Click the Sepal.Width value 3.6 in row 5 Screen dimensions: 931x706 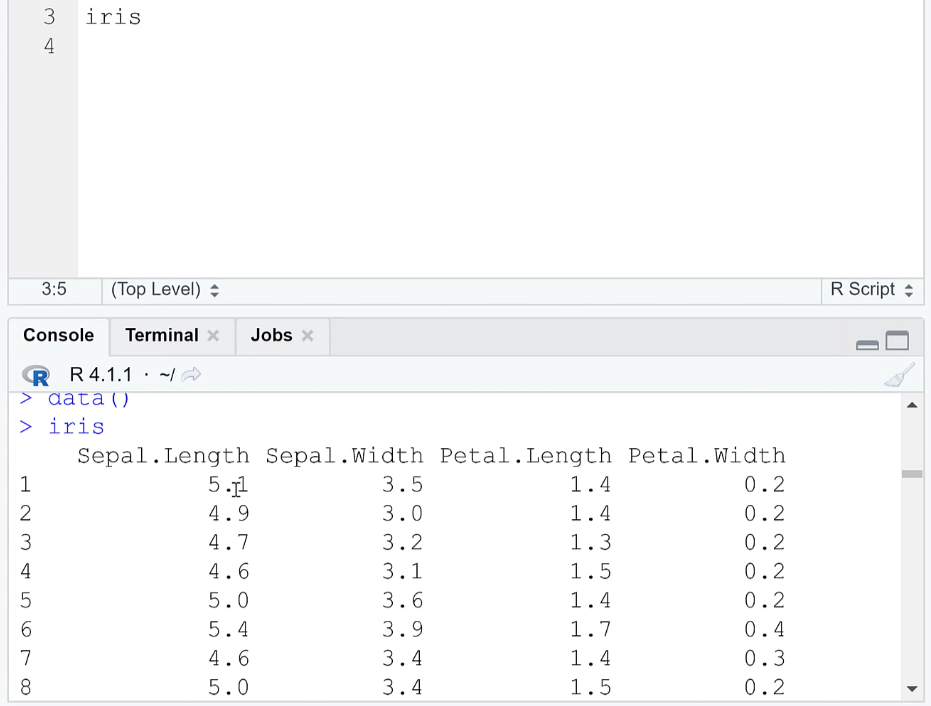tap(403, 600)
